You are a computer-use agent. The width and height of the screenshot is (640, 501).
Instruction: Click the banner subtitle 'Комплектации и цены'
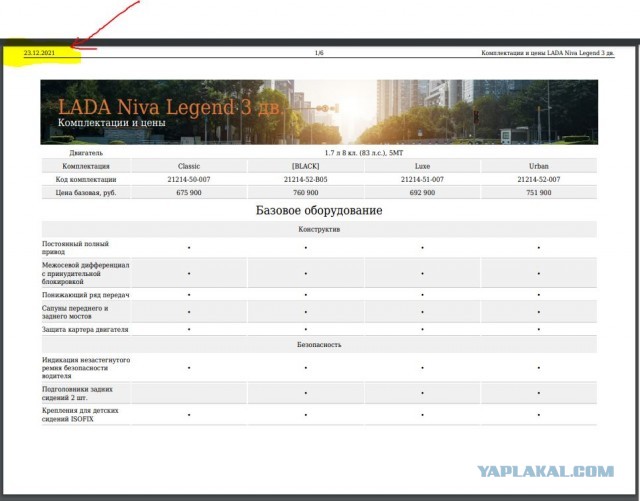click(x=112, y=122)
